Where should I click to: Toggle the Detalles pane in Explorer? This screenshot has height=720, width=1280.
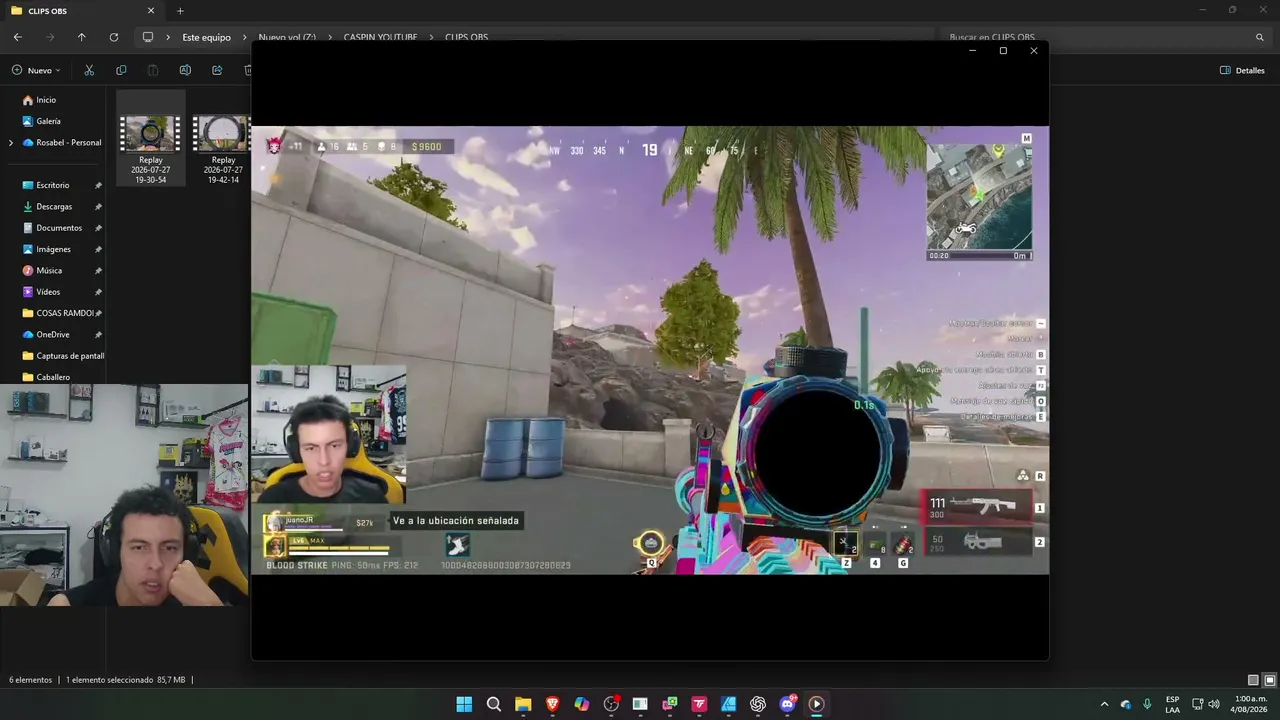click(x=1242, y=70)
